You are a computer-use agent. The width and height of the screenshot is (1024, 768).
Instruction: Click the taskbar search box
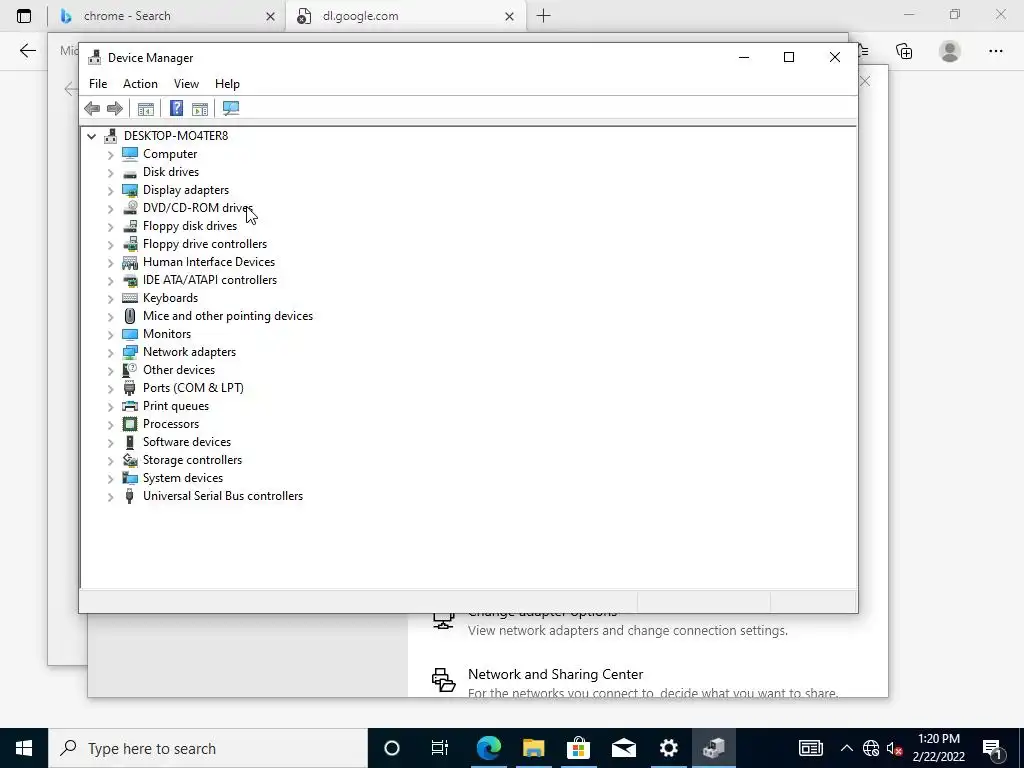(208, 748)
